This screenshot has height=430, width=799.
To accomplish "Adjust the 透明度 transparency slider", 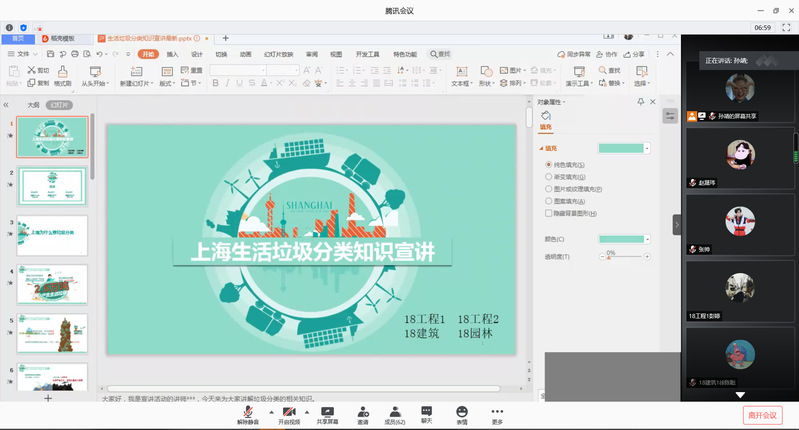I will point(608,256).
